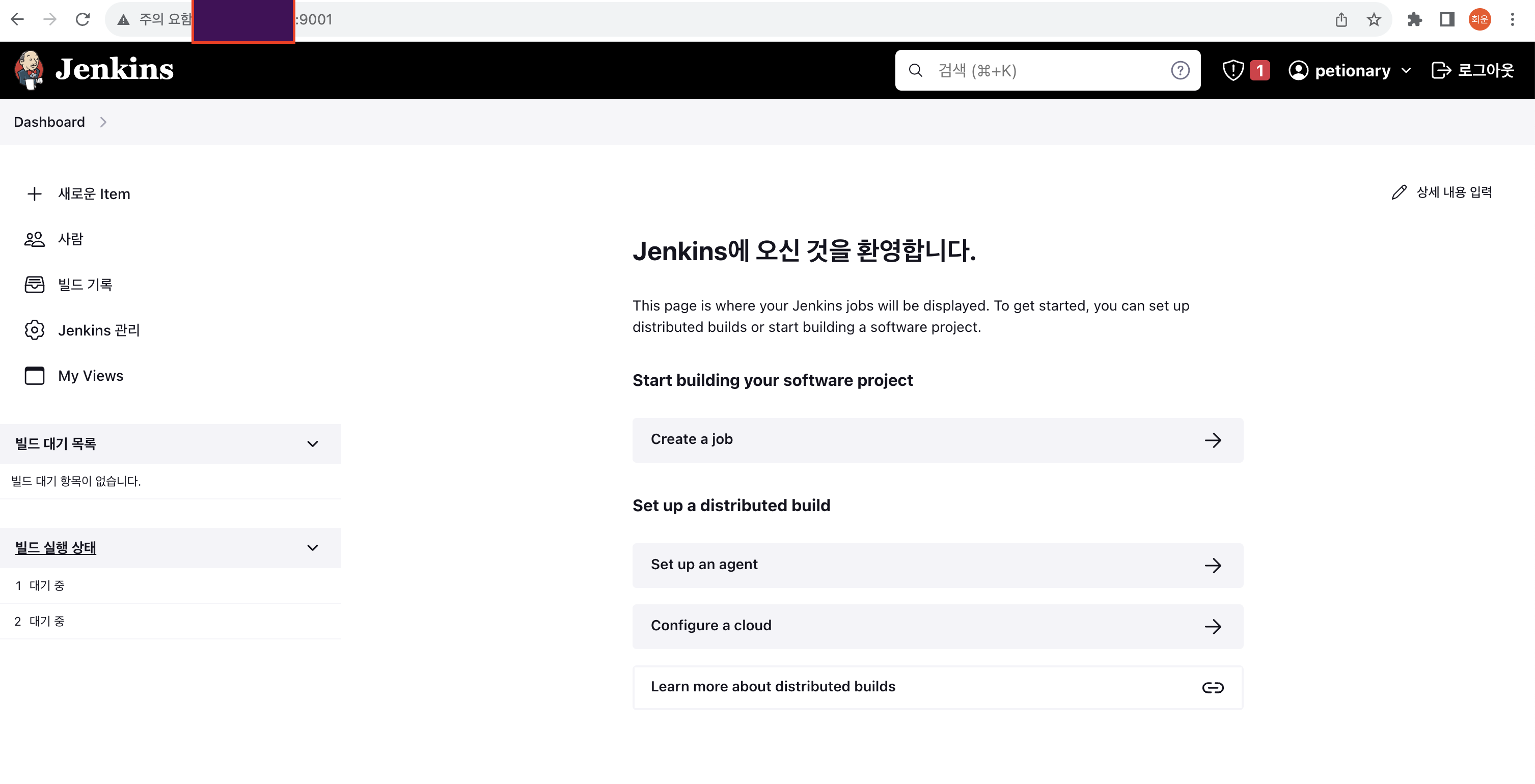Open My Views from the sidebar

click(91, 376)
